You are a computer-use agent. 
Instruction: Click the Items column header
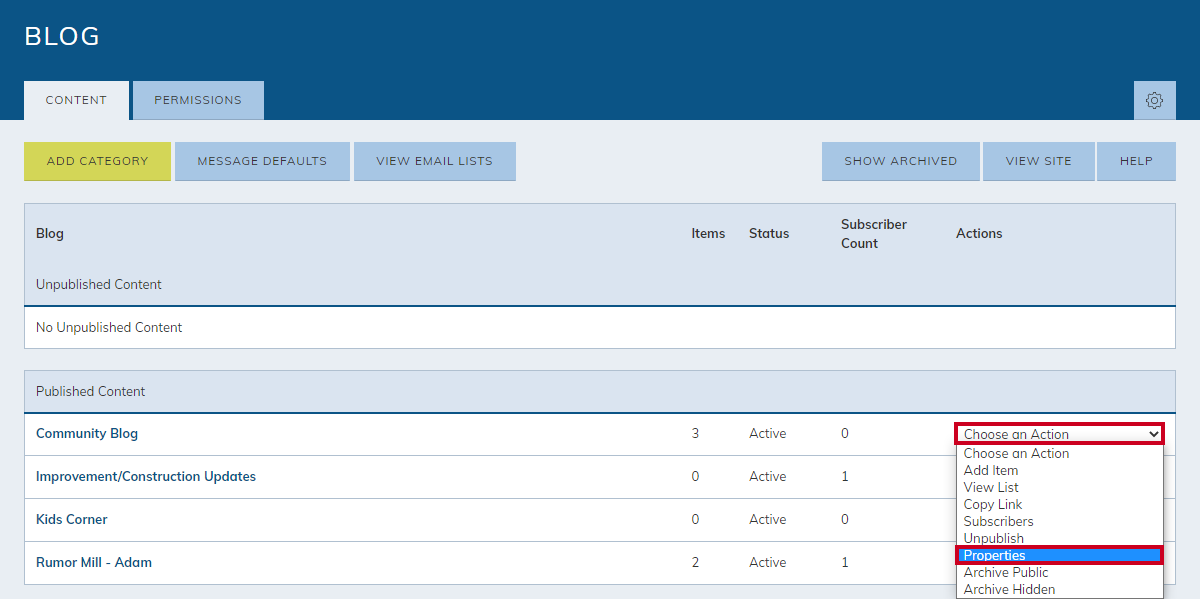pos(708,234)
